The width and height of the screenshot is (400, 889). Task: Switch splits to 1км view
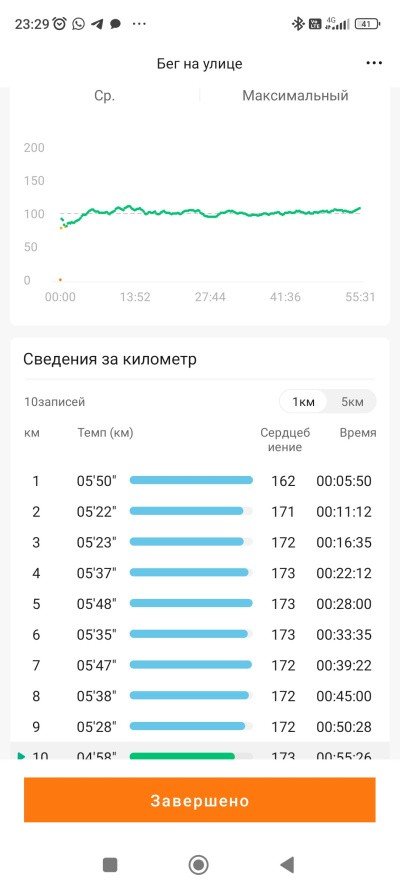coord(303,402)
